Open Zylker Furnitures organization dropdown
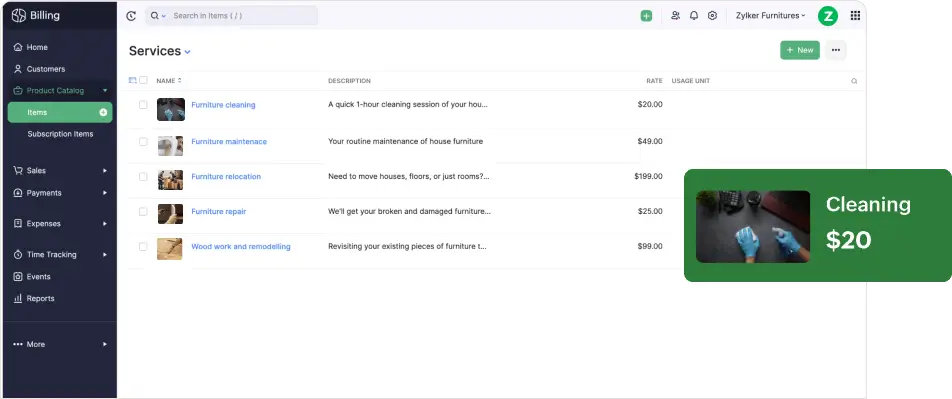The width and height of the screenshot is (952, 399). click(770, 16)
